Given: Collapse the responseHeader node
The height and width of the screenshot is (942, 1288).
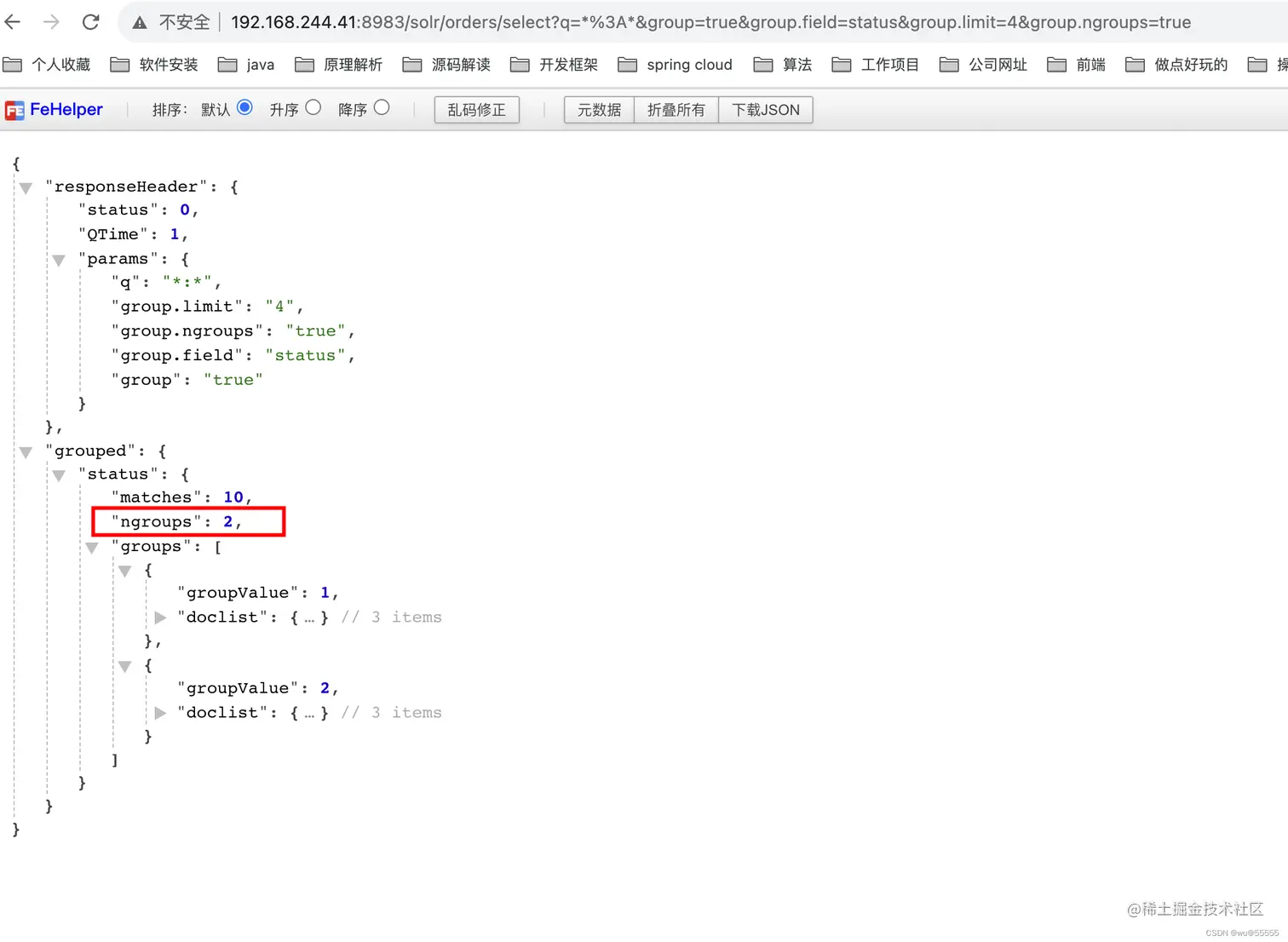Looking at the screenshot, I should [26, 188].
